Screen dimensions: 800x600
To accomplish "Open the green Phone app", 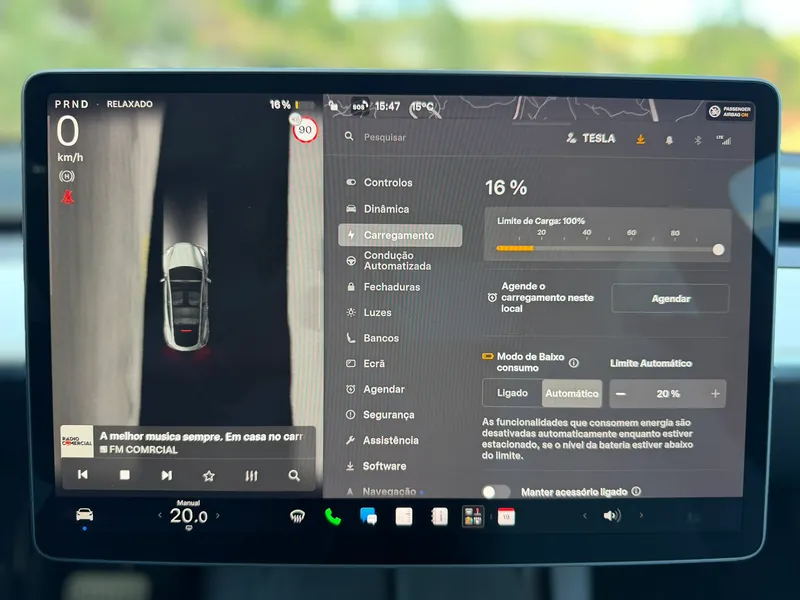I will click(333, 517).
